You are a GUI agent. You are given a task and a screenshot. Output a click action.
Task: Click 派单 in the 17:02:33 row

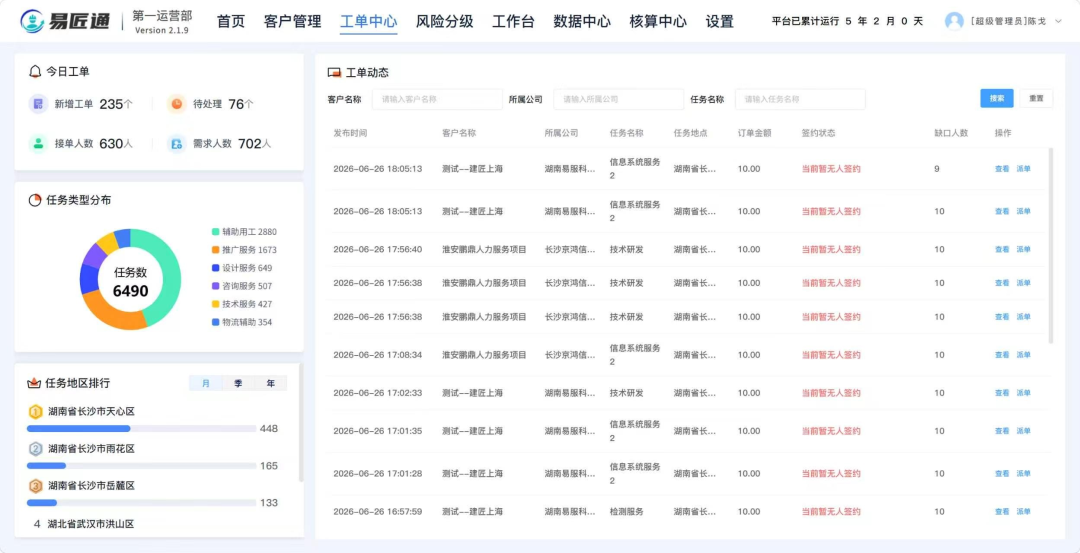1024,393
